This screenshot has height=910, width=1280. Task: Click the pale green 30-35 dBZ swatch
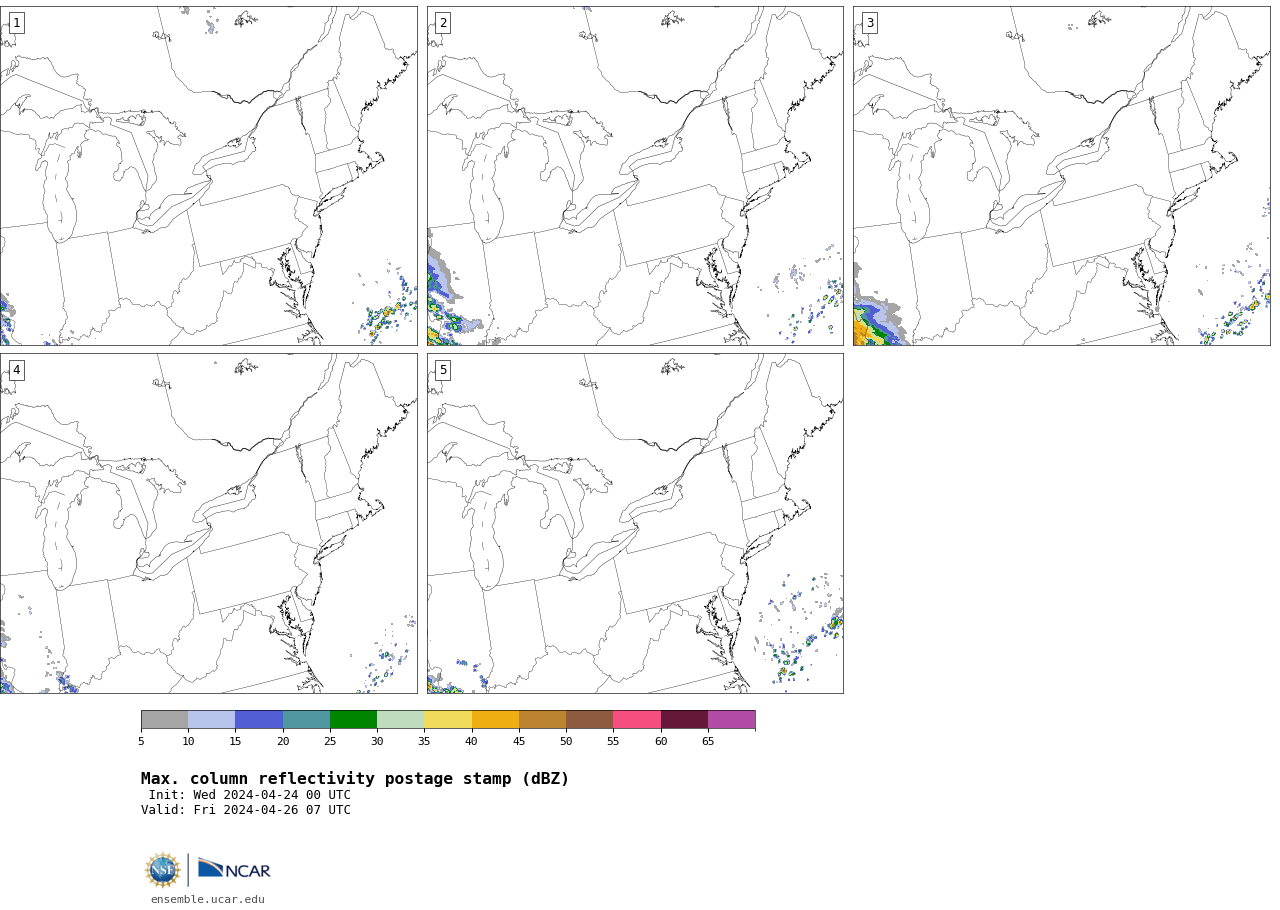[400, 720]
